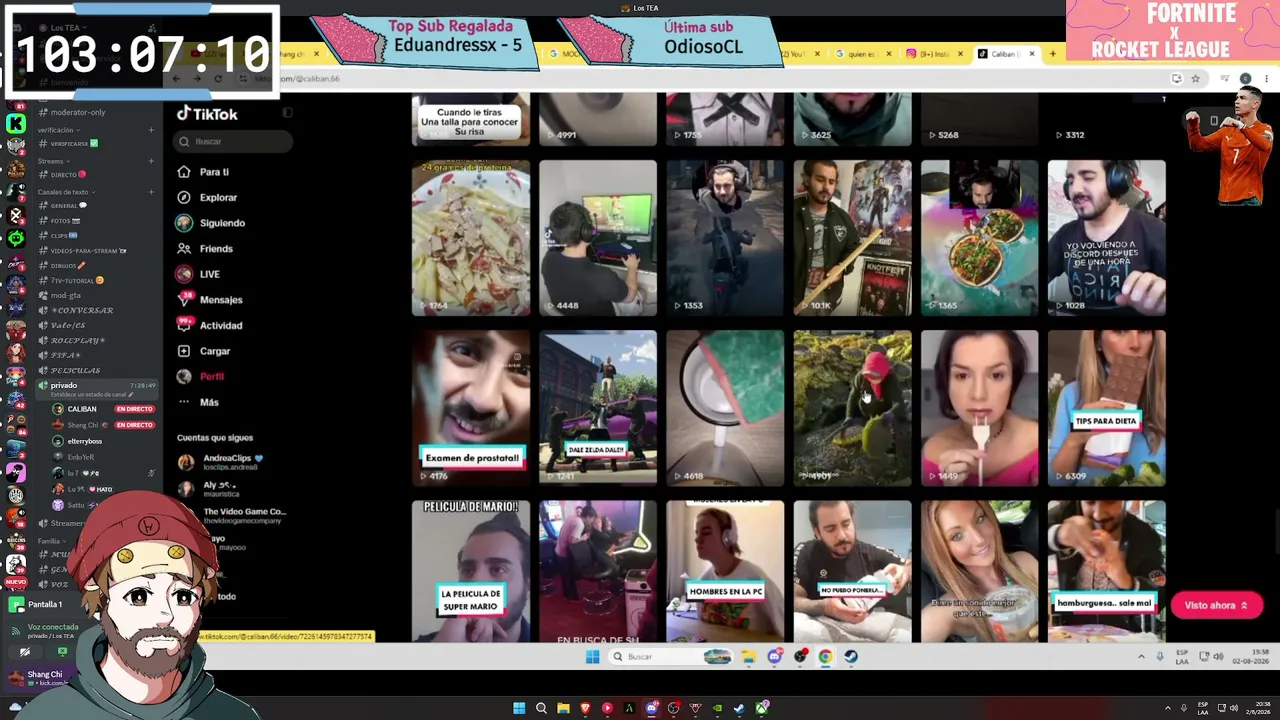1280x720 pixels.
Task: Click the Start button on the inner taskbar
Action: [592, 657]
